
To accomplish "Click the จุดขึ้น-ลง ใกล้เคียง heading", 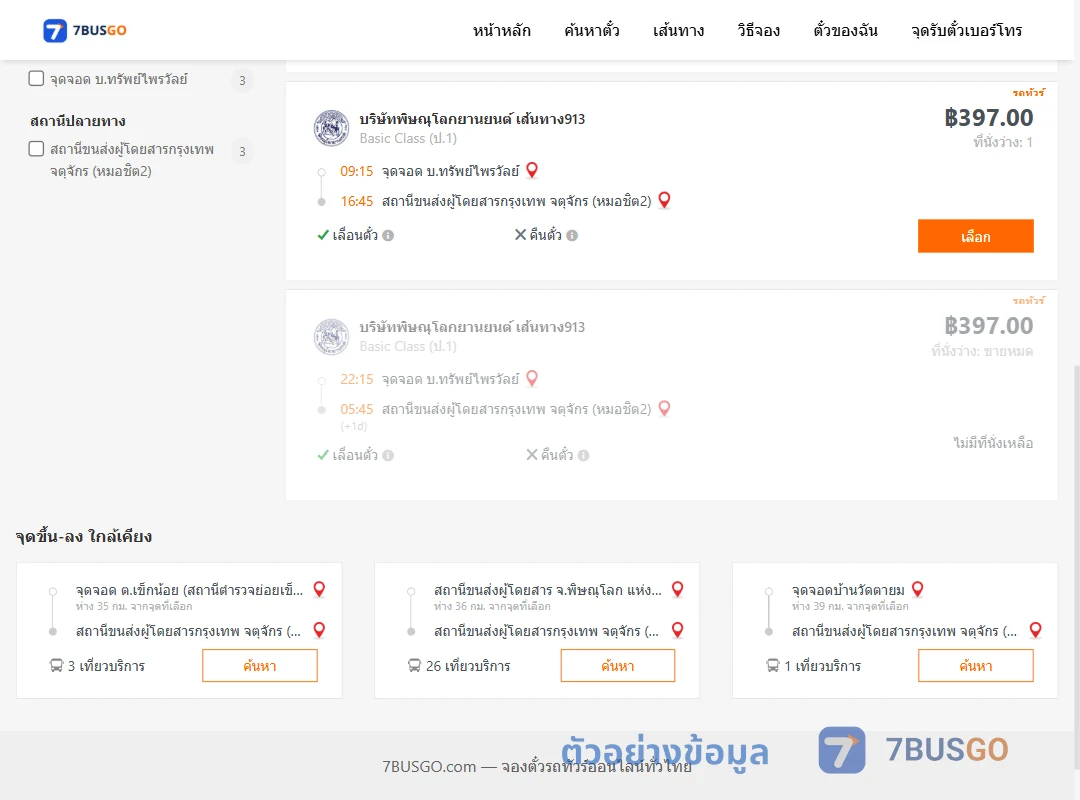I will coord(84,536).
